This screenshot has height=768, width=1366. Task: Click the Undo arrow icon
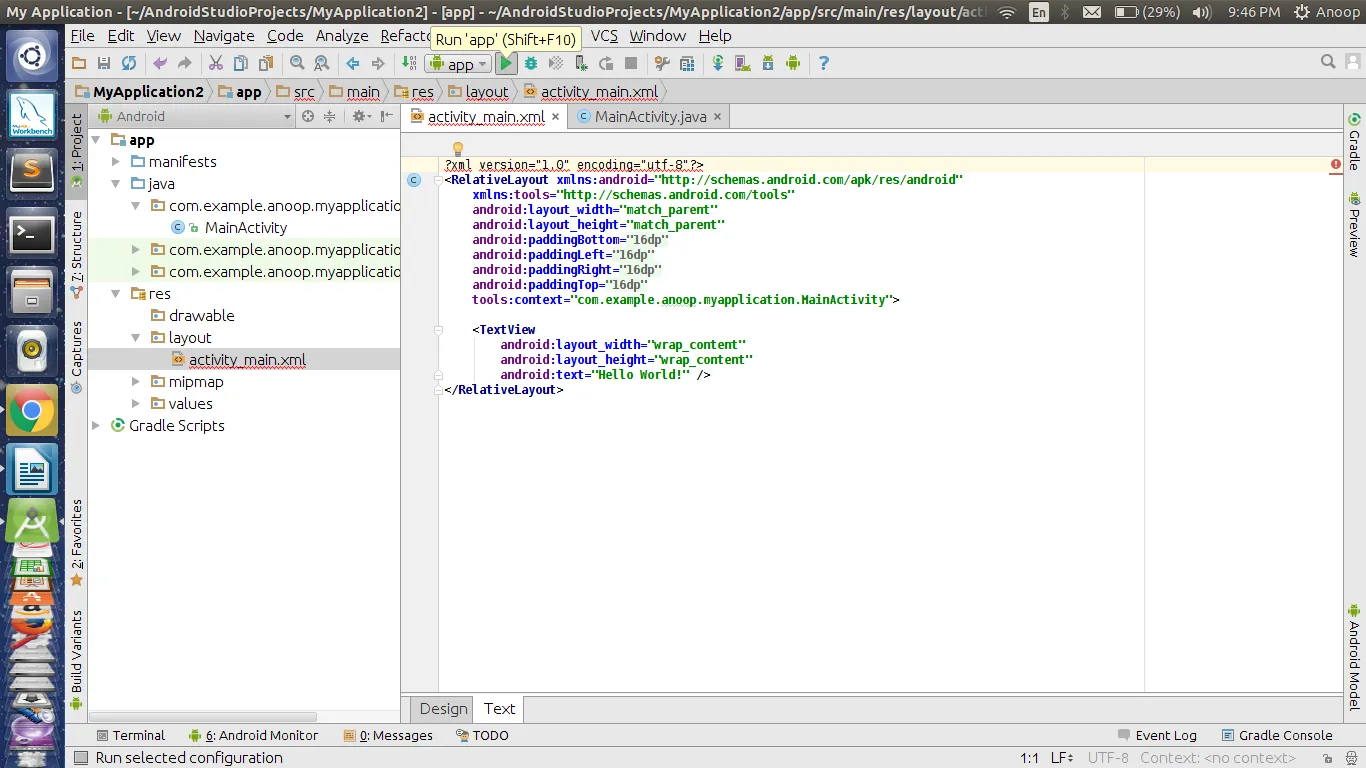coord(160,63)
